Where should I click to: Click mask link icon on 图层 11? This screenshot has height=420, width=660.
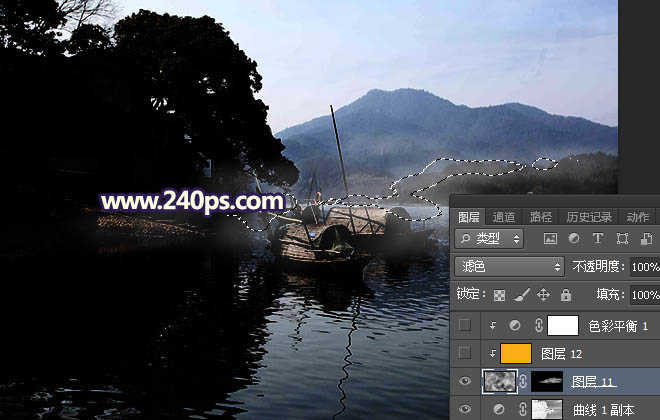(523, 381)
